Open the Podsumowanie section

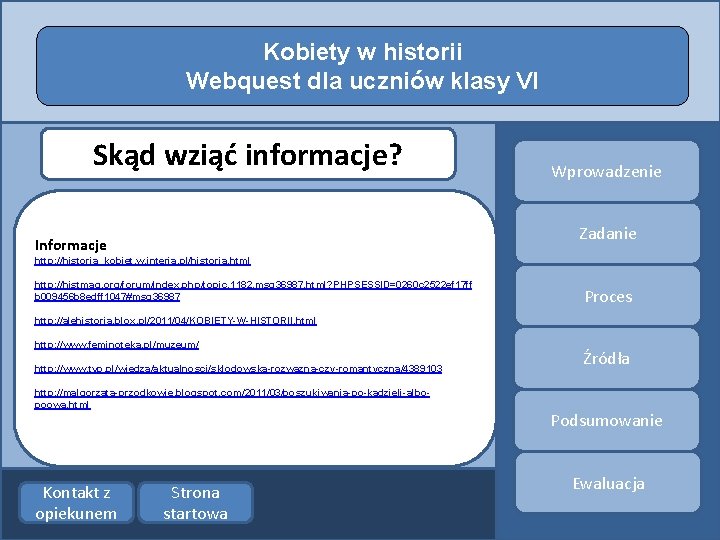click(607, 421)
